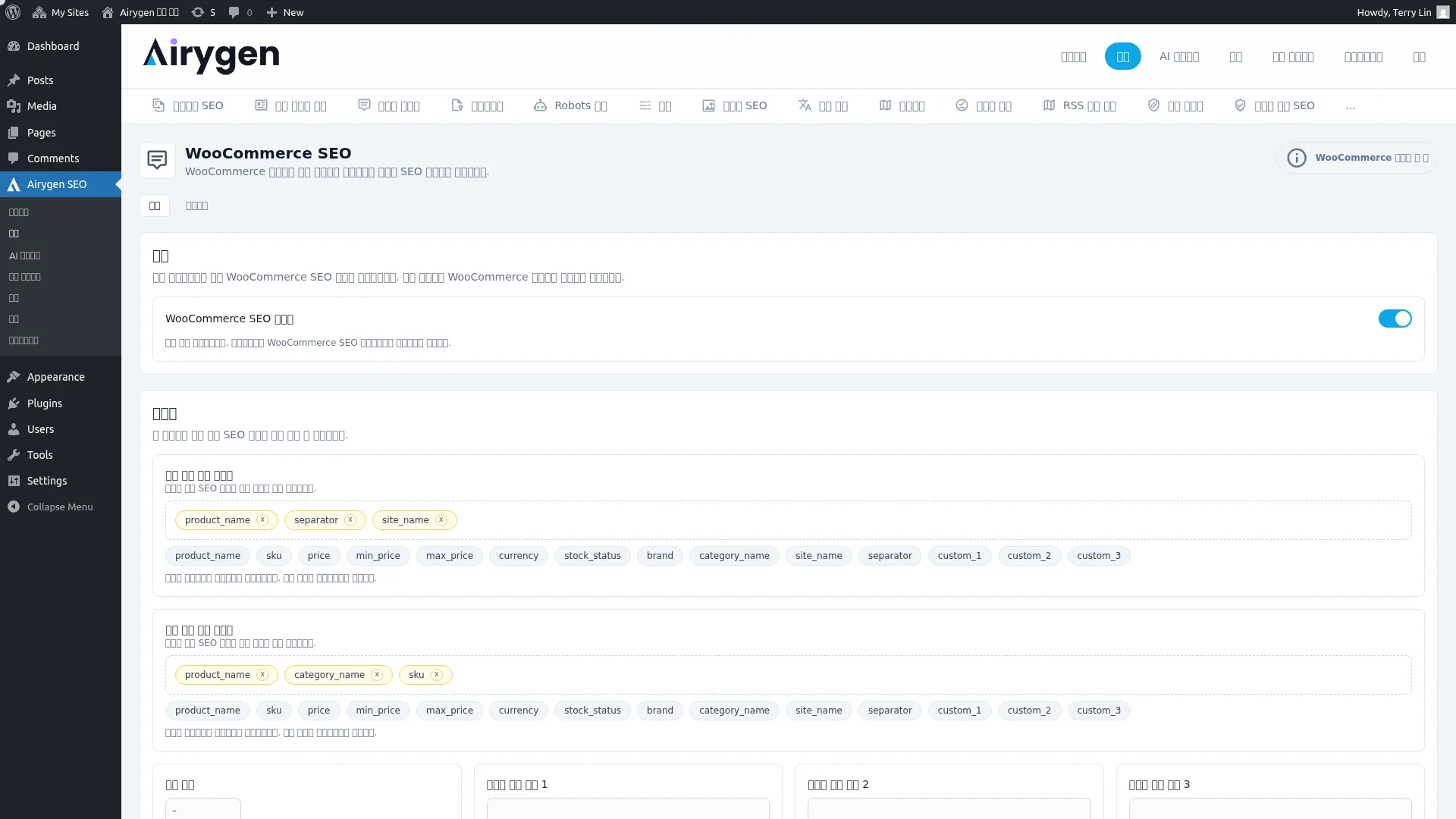The height and width of the screenshot is (819, 1456).
Task: Open the image SEO tab with picture icon
Action: point(734,105)
